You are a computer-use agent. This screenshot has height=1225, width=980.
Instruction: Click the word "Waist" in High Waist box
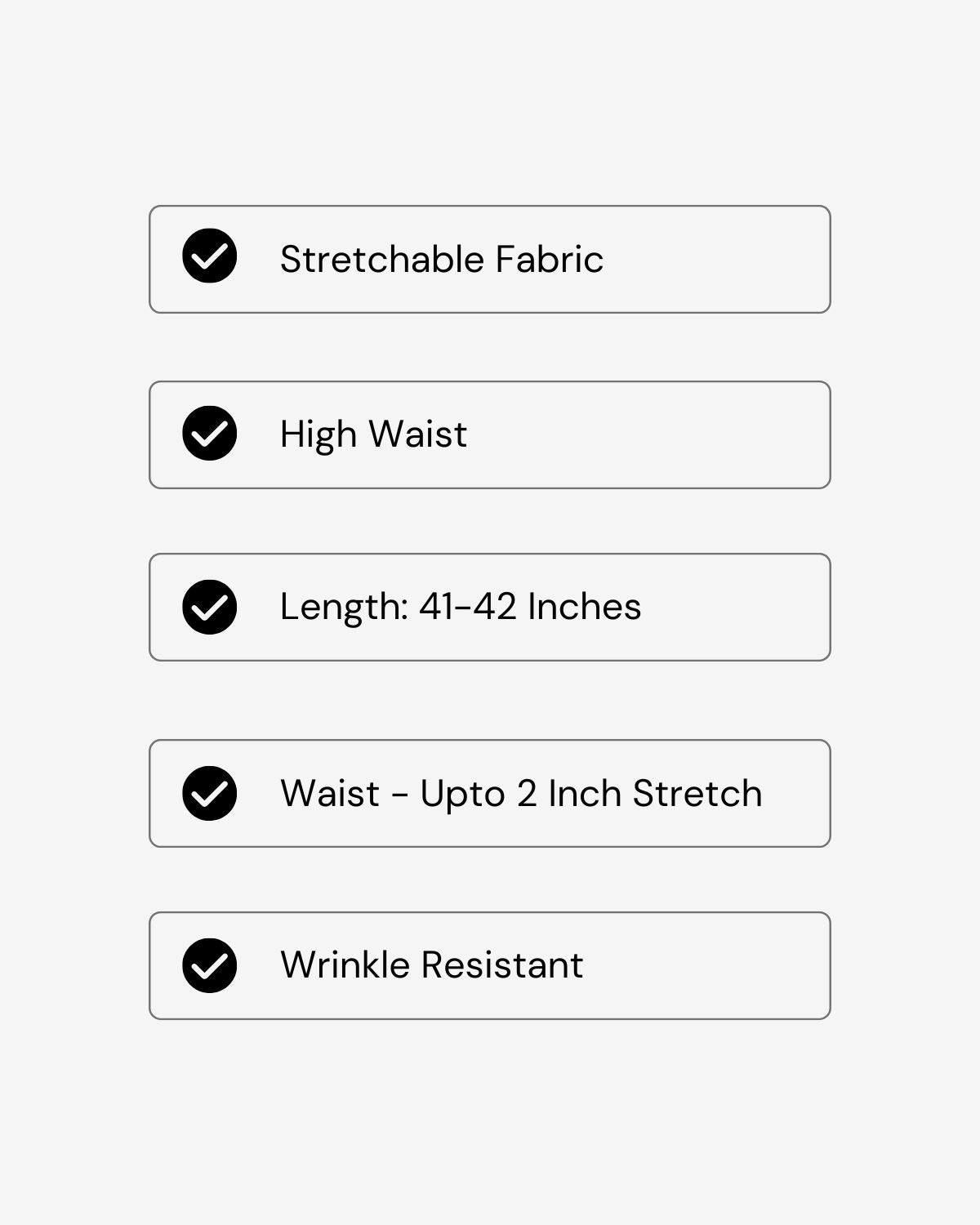[417, 434]
